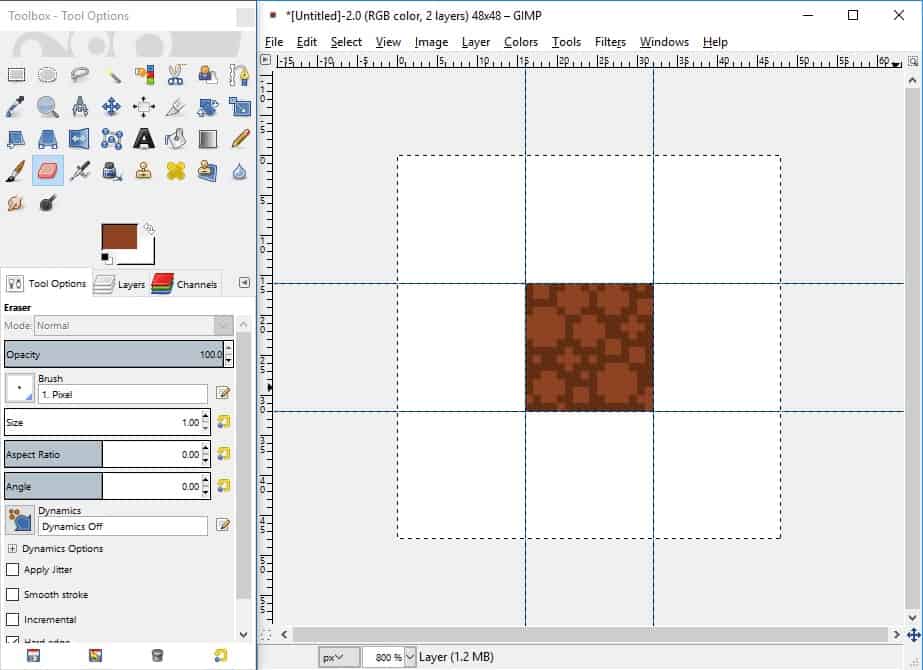Viewport: 923px width, 670px height.
Task: Reset the aspect ratio to default
Action: [224, 453]
